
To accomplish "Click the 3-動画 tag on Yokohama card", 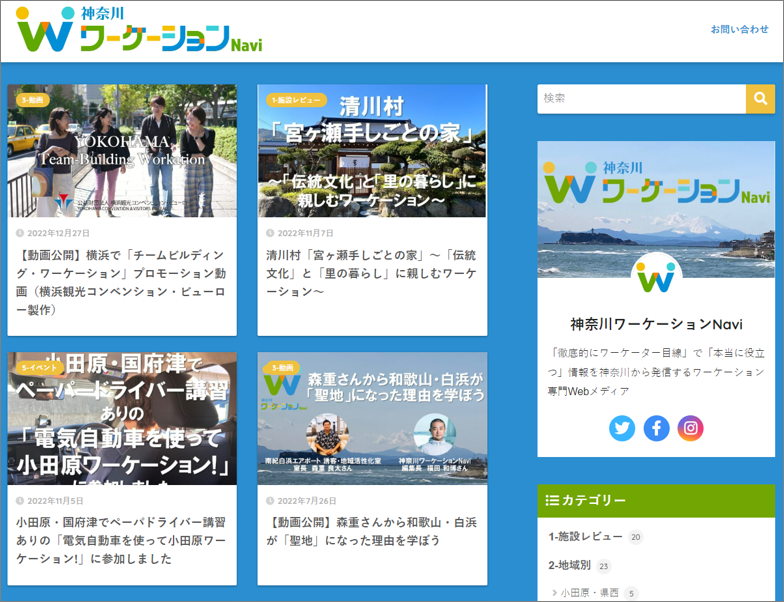I will pyautogui.click(x=32, y=100).
